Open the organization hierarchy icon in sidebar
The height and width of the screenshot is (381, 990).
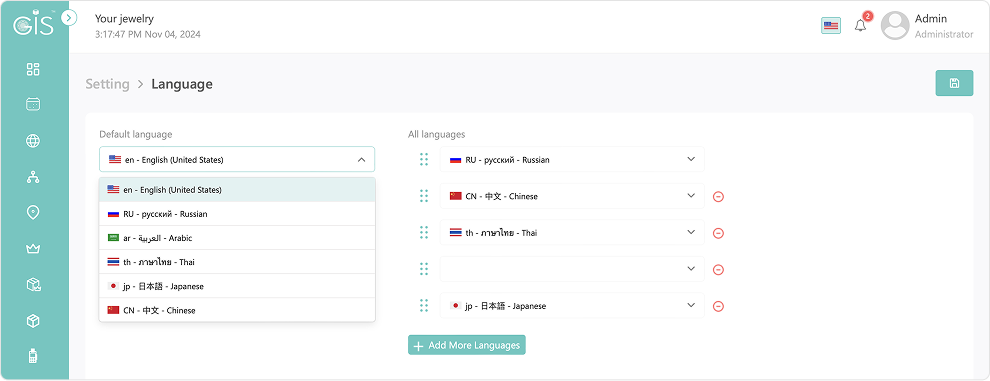[33, 177]
